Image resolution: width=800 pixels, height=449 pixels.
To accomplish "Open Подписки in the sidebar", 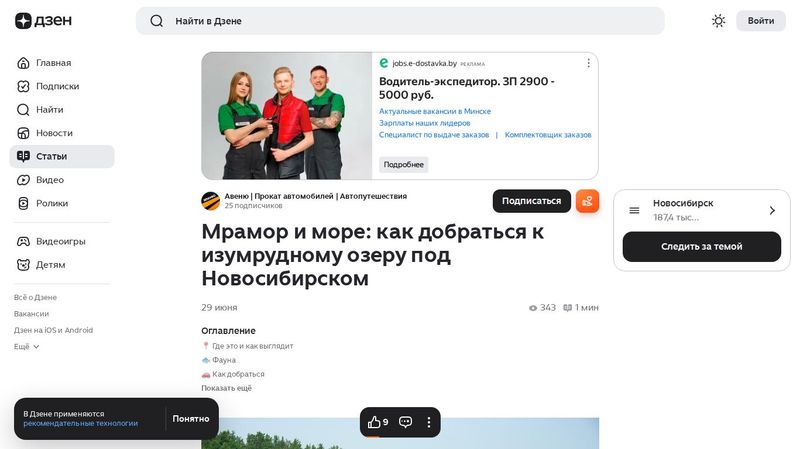I will (x=57, y=86).
